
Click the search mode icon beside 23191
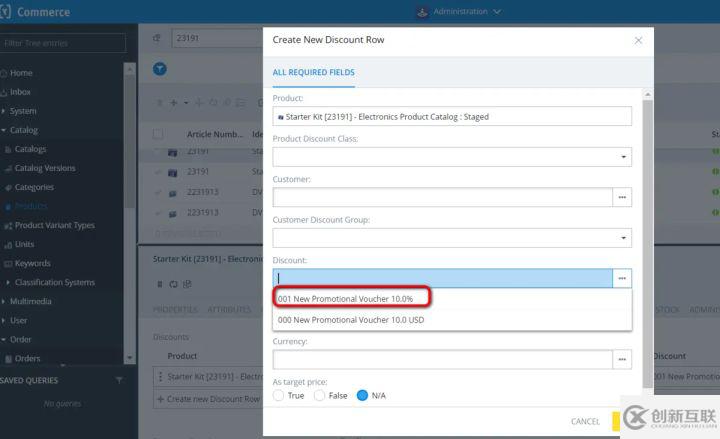pos(157,38)
